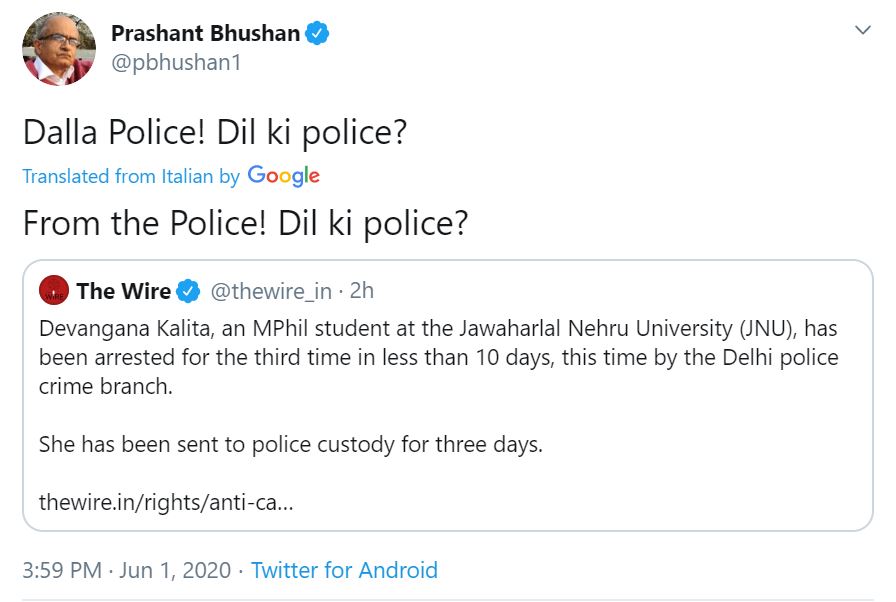Click the "sent to police custody" sentence

point(290,444)
